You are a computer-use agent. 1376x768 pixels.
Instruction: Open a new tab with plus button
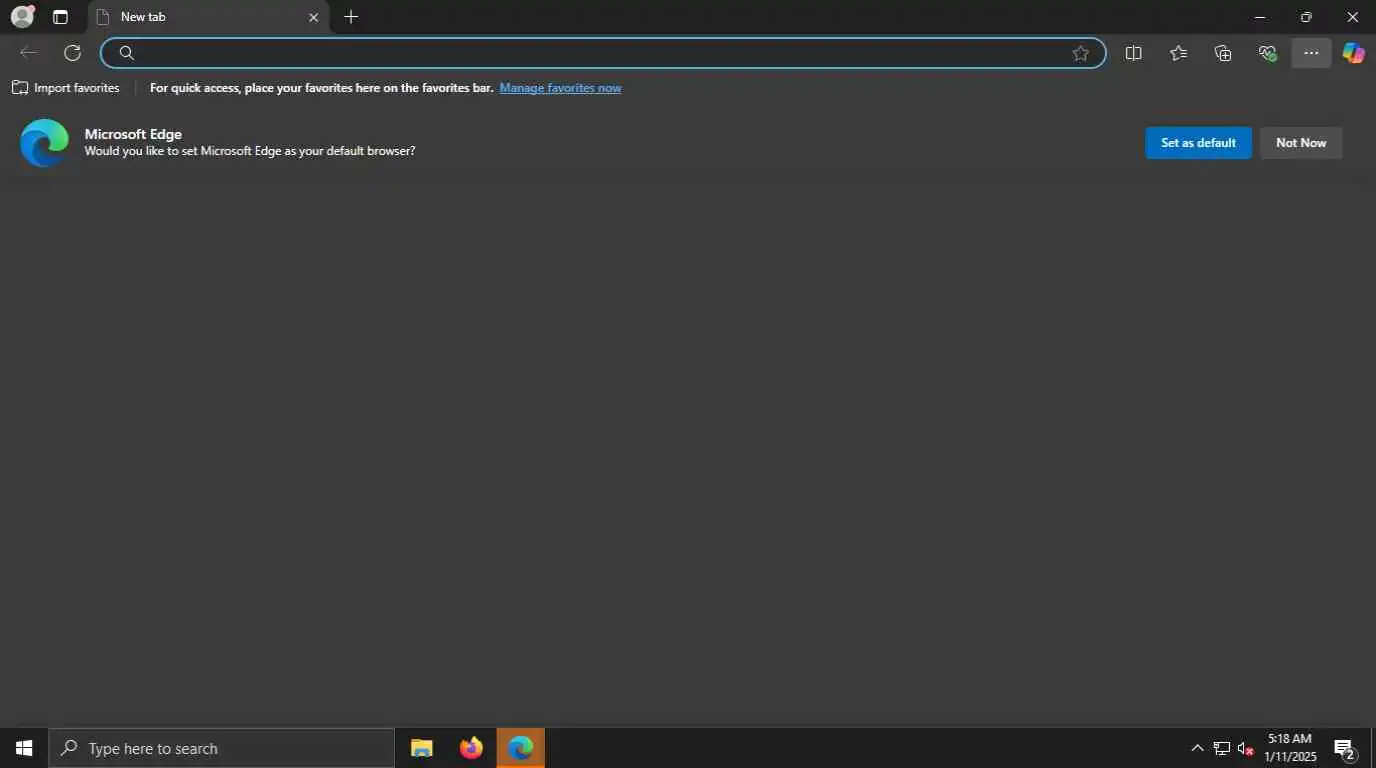point(351,17)
